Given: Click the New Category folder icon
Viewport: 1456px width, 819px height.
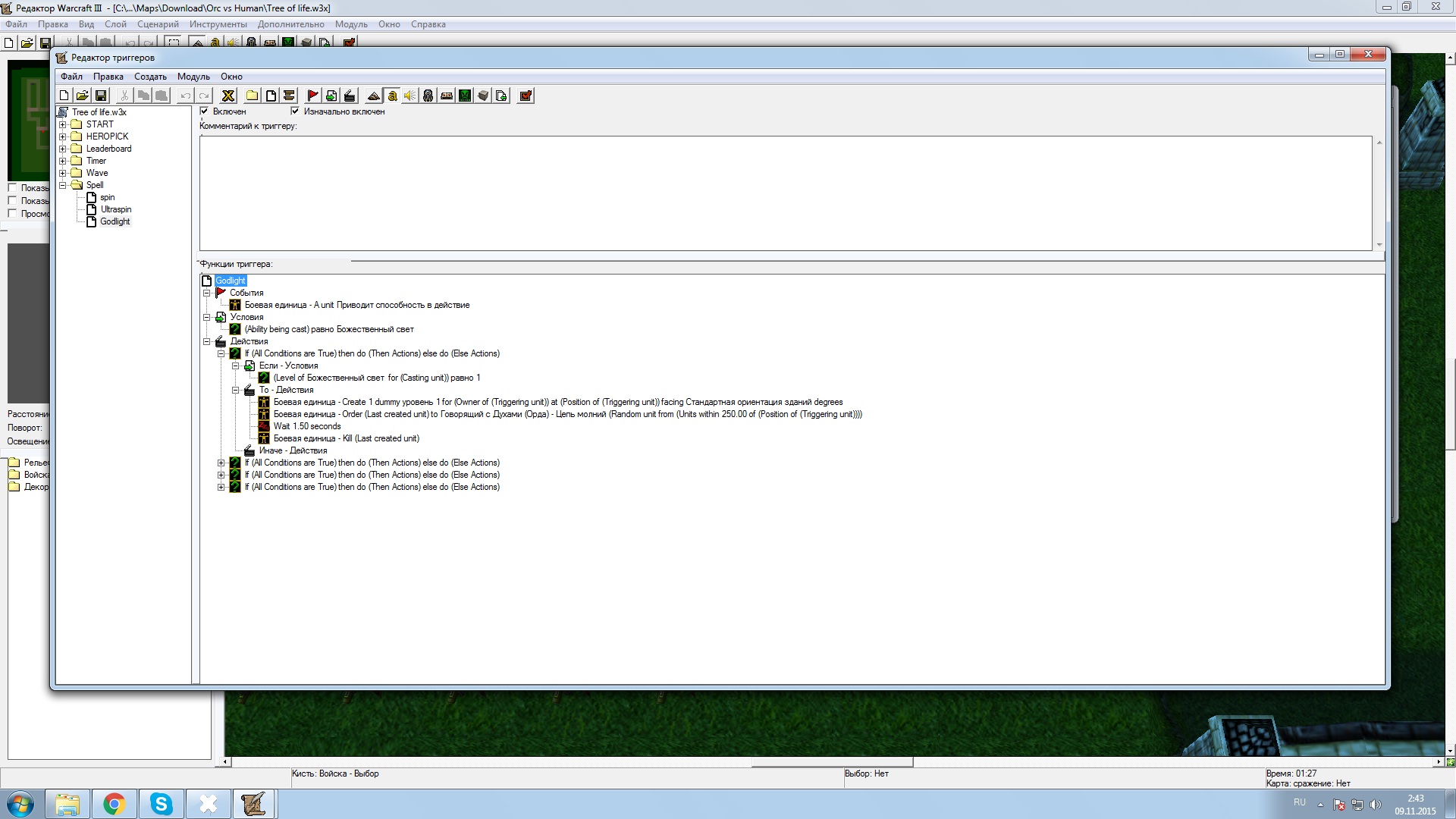Looking at the screenshot, I should pos(252,96).
